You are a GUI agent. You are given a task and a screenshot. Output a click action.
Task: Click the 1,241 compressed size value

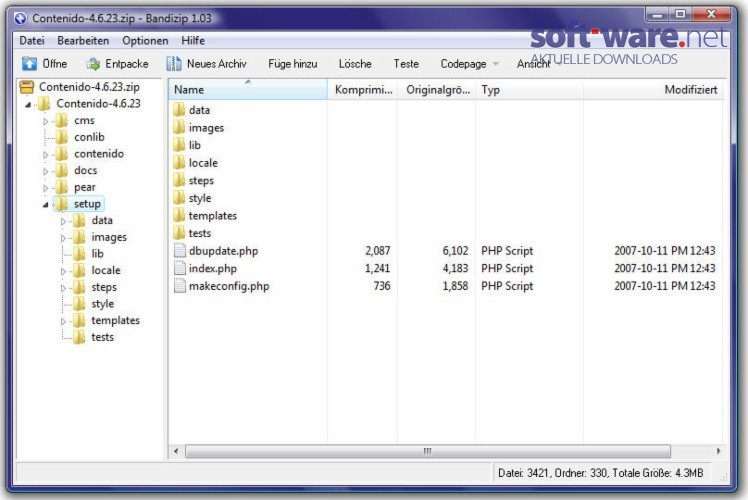pos(377,269)
